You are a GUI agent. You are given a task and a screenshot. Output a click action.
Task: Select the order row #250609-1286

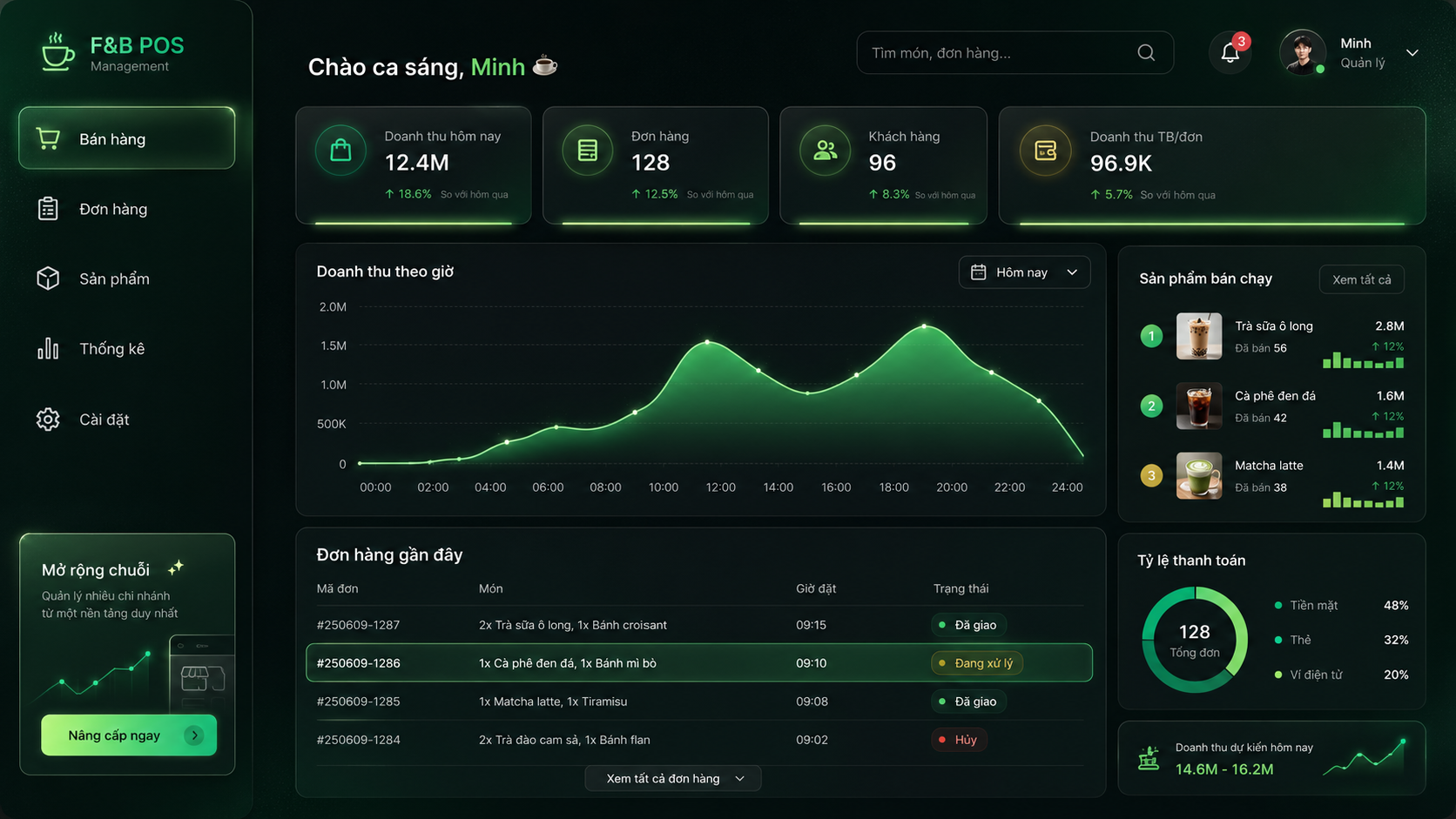pos(699,663)
